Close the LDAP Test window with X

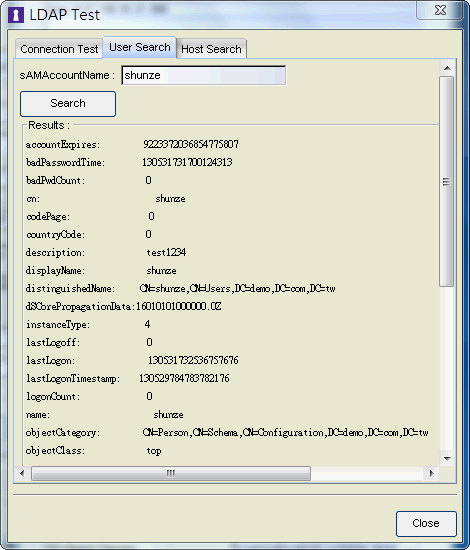[440, 10]
